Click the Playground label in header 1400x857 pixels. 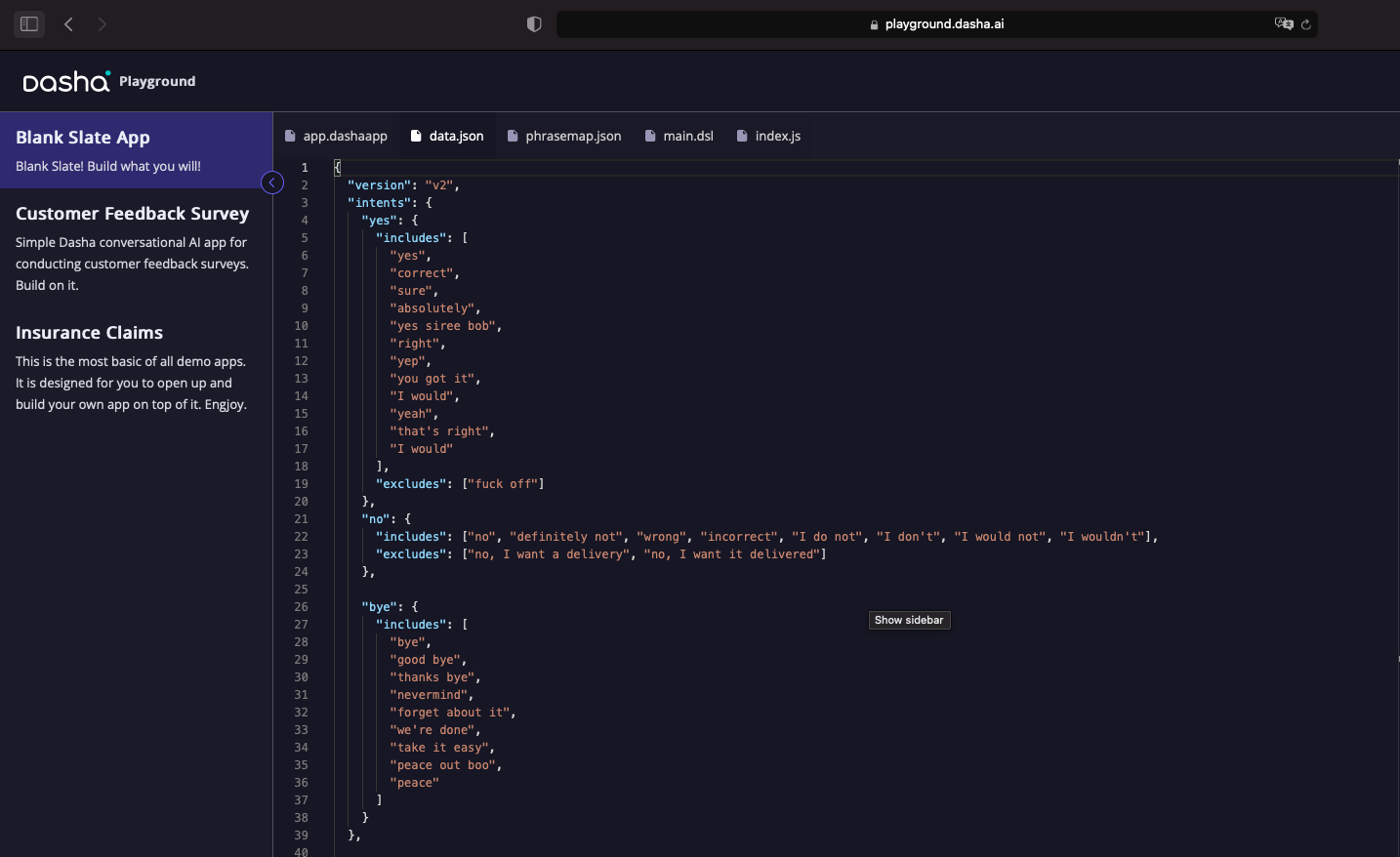tap(157, 81)
